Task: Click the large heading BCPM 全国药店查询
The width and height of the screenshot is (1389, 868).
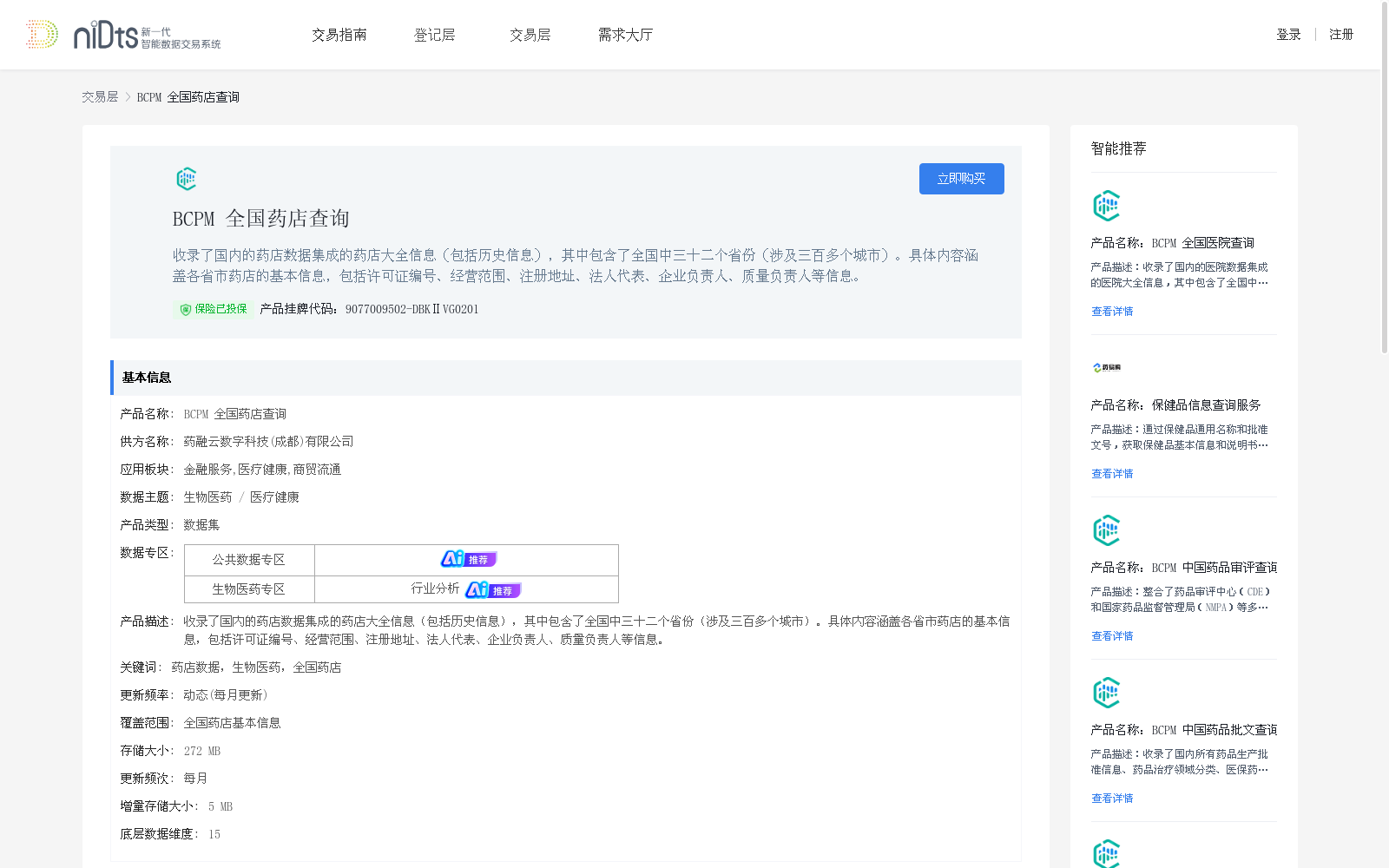Action: click(x=261, y=219)
